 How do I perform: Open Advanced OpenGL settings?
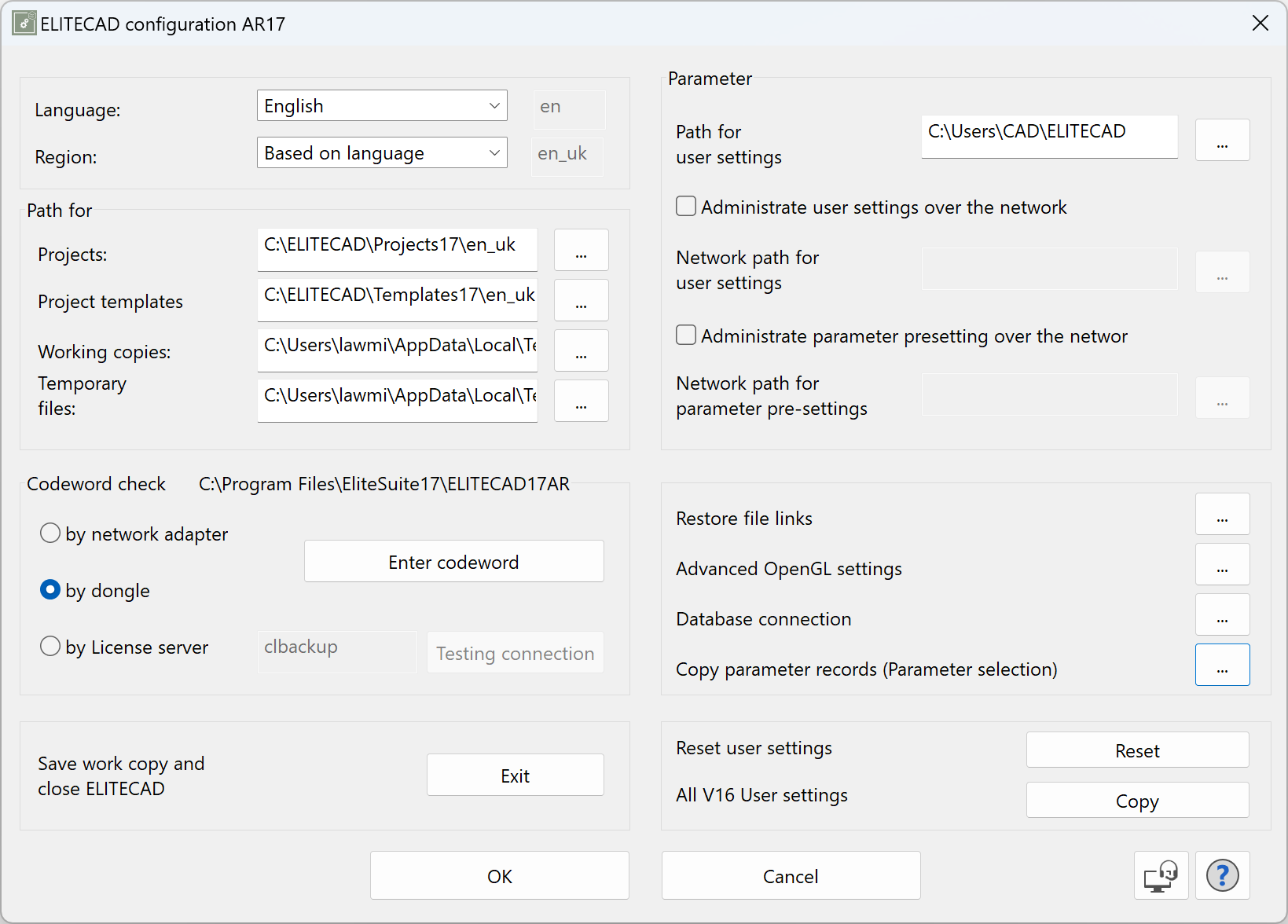click(1222, 564)
